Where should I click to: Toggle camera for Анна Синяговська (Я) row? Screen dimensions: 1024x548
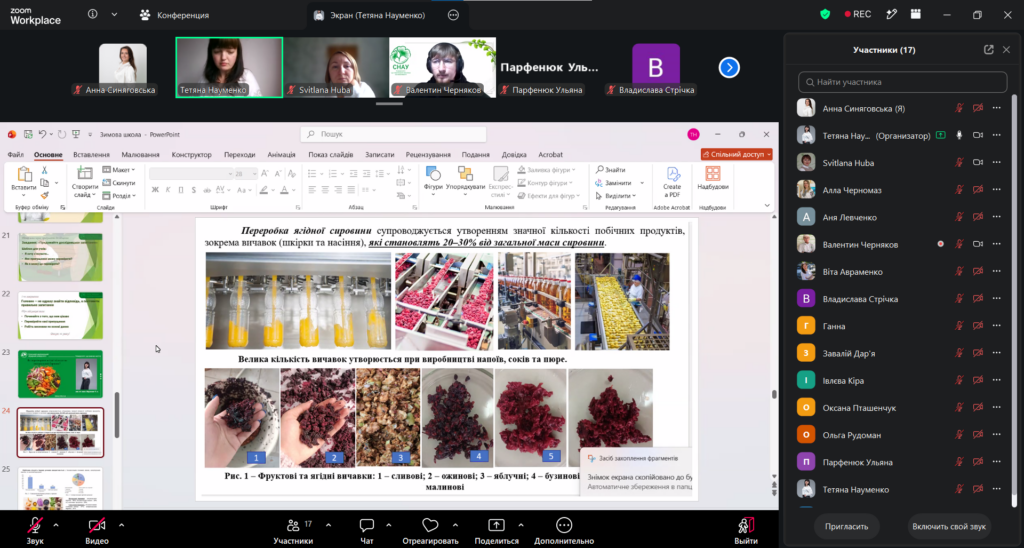click(x=978, y=108)
